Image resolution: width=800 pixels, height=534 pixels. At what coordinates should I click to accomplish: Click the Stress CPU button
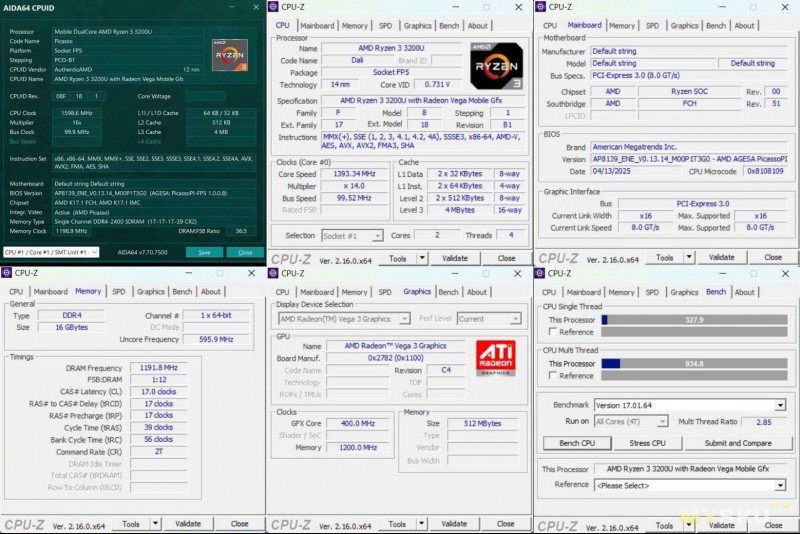(647, 443)
